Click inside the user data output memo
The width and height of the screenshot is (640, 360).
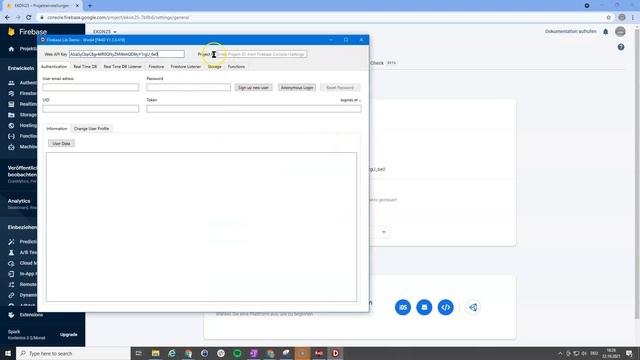click(x=201, y=227)
